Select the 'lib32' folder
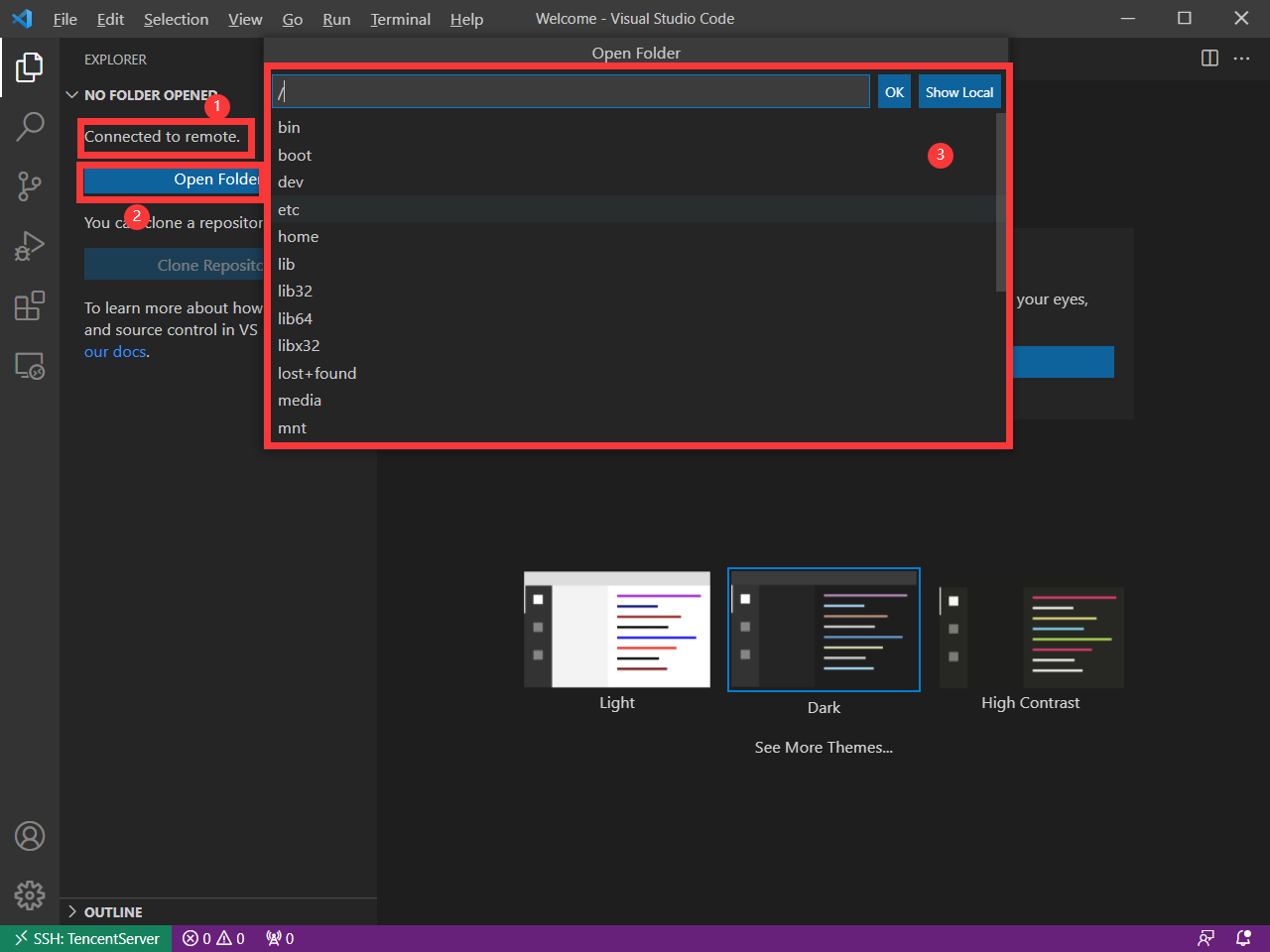The image size is (1270, 952). coord(634,291)
